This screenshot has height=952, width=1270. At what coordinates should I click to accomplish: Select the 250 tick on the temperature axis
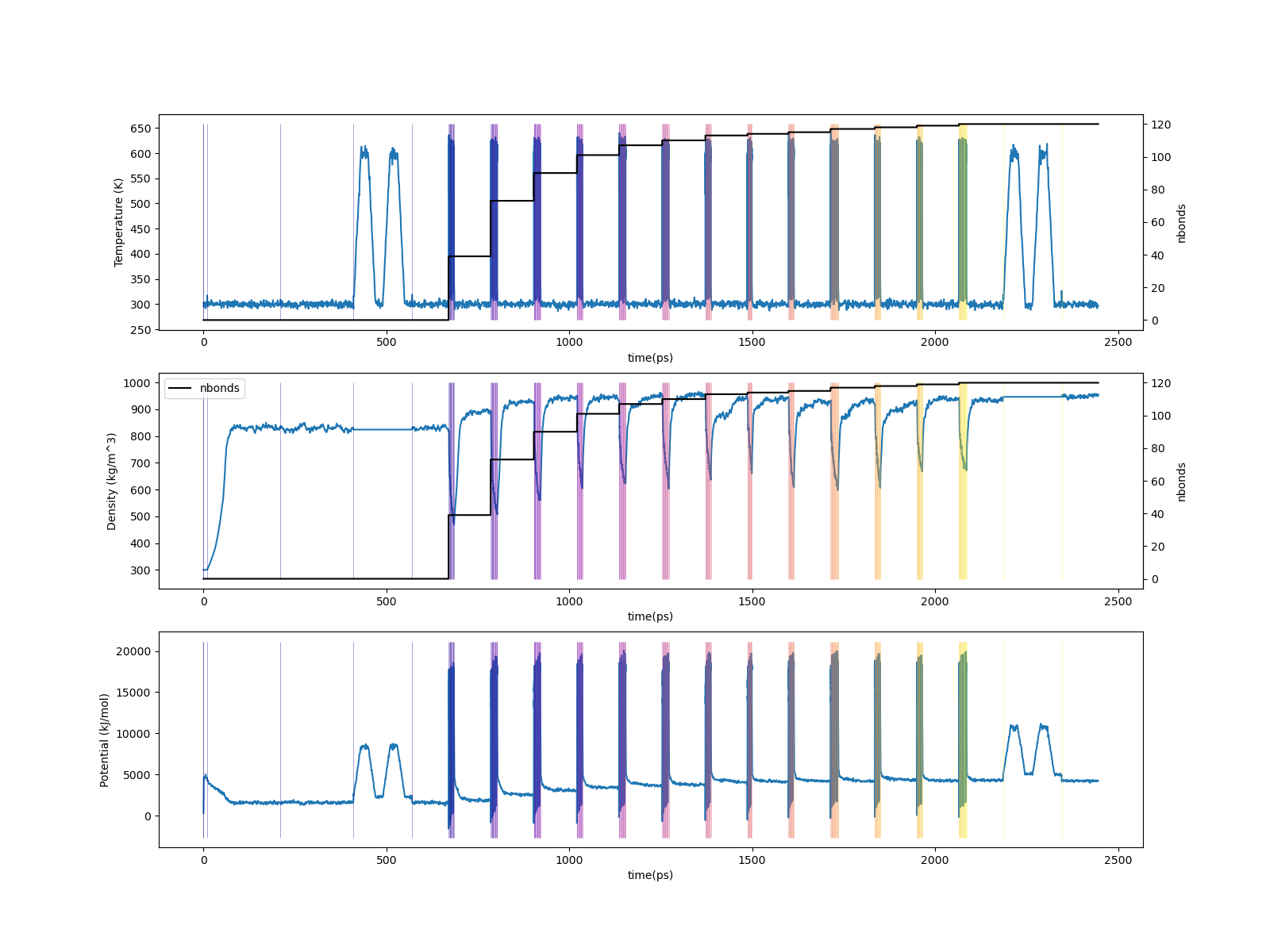pyautogui.click(x=140, y=330)
